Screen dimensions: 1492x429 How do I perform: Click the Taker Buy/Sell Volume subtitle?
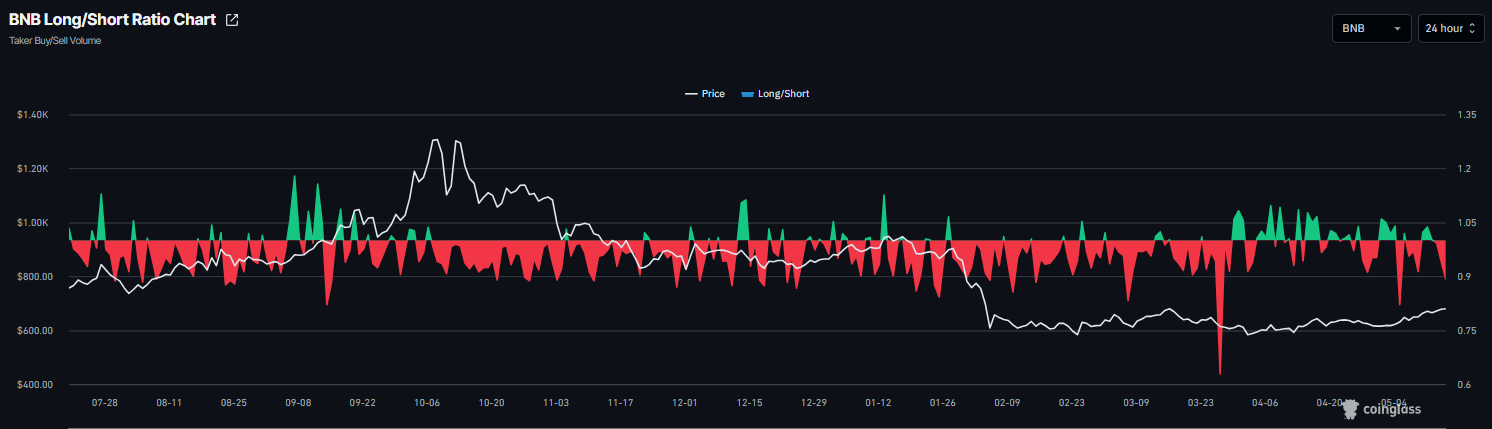coord(55,41)
